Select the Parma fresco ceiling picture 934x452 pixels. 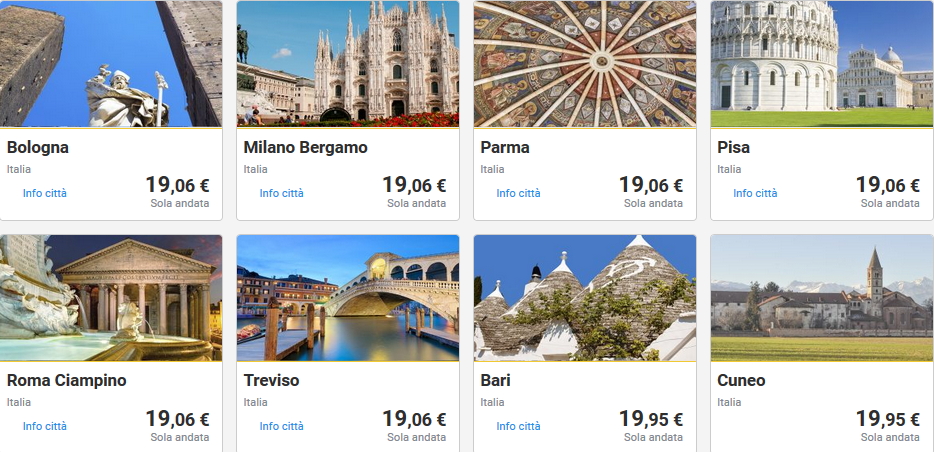[x=585, y=64]
